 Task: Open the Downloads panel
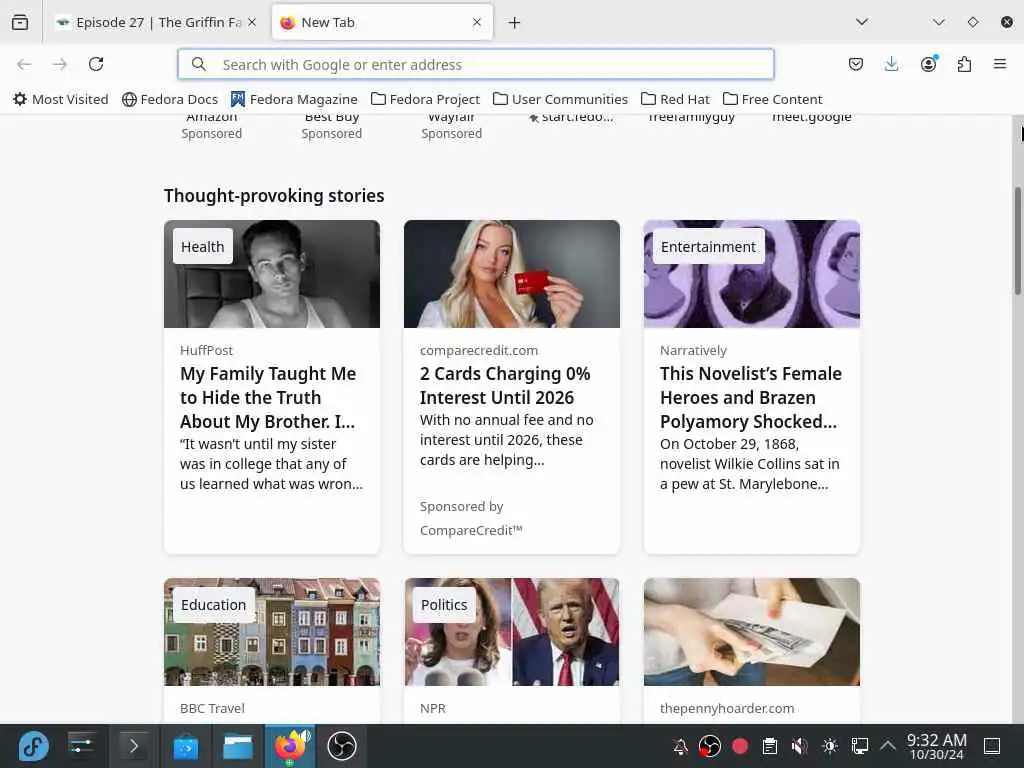pyautogui.click(x=891, y=64)
